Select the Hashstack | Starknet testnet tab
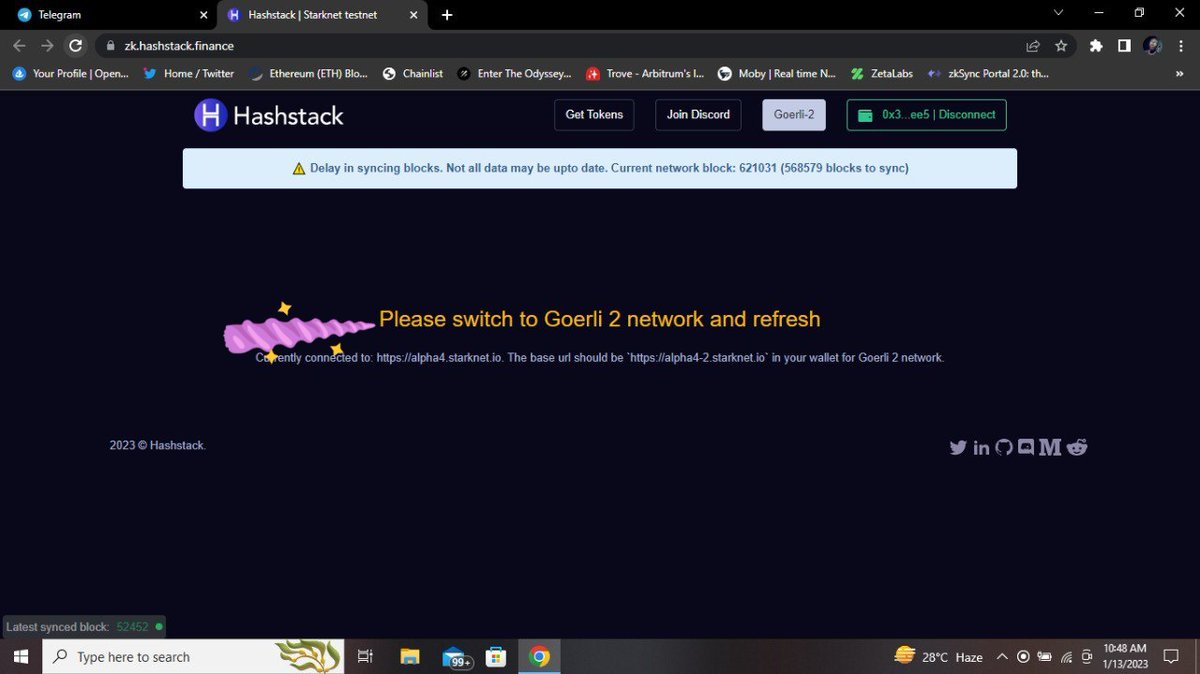Viewport: 1200px width, 674px height. point(323,15)
